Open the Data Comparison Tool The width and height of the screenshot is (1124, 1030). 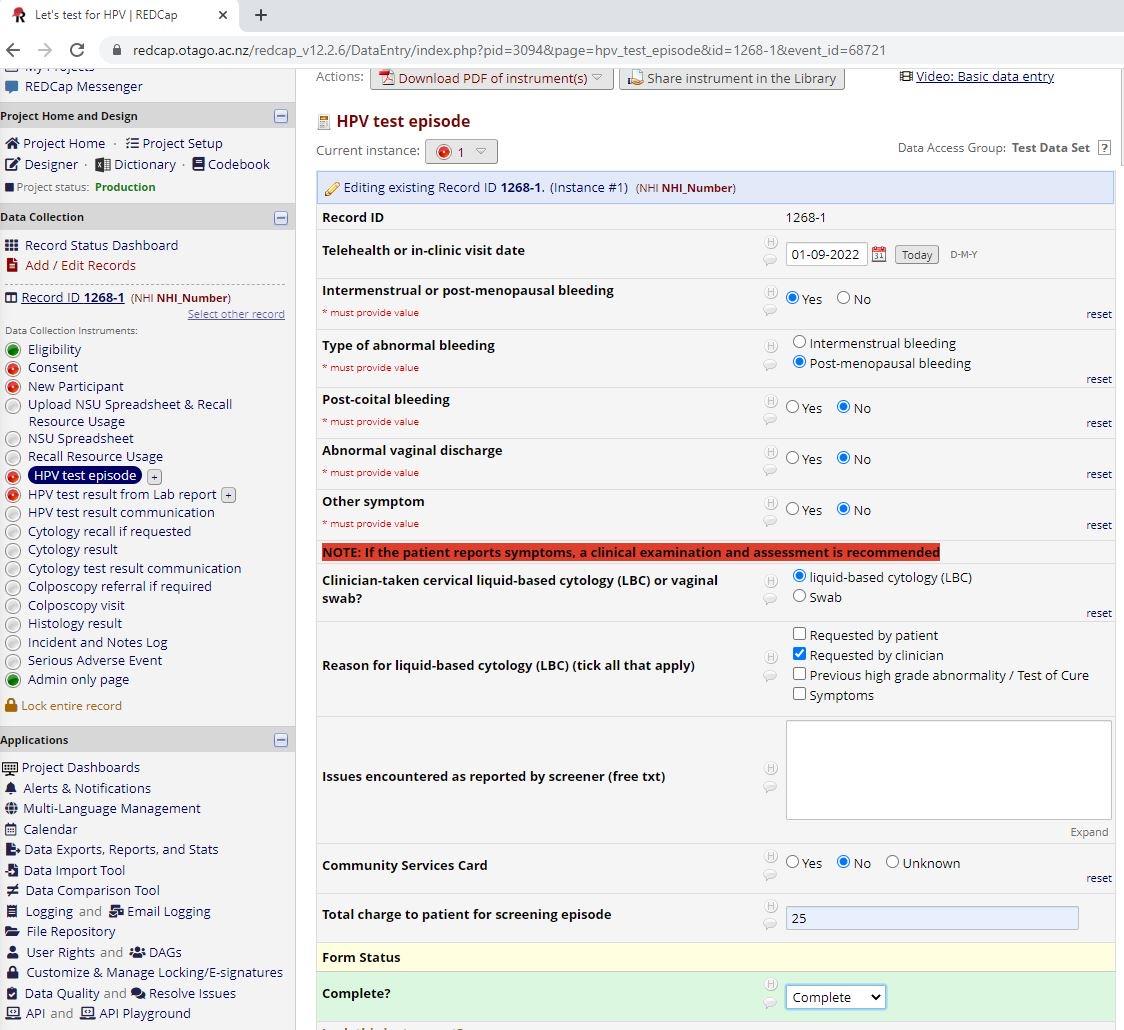pyautogui.click(x=92, y=891)
